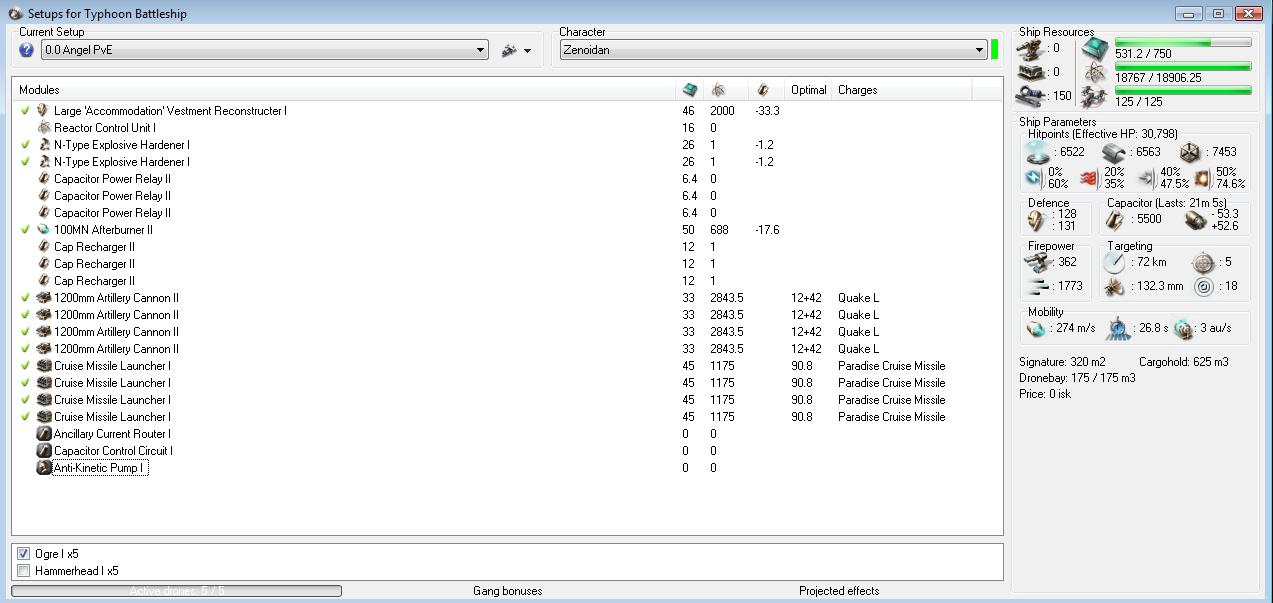Click the Optimal column header
Viewport: 1273px width, 603px height.
click(808, 90)
